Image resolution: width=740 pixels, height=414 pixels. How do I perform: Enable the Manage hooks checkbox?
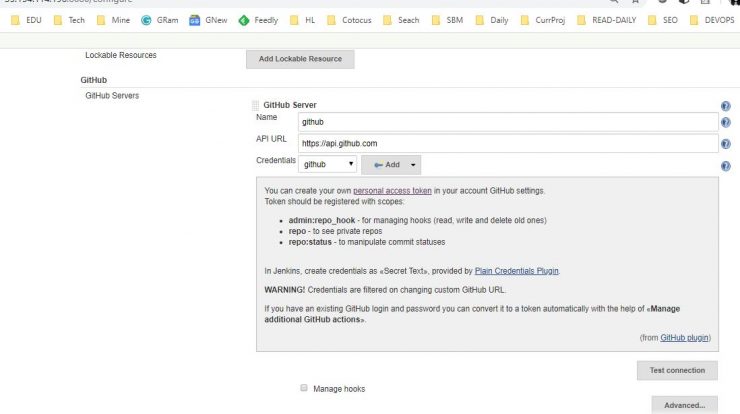tap(304, 388)
